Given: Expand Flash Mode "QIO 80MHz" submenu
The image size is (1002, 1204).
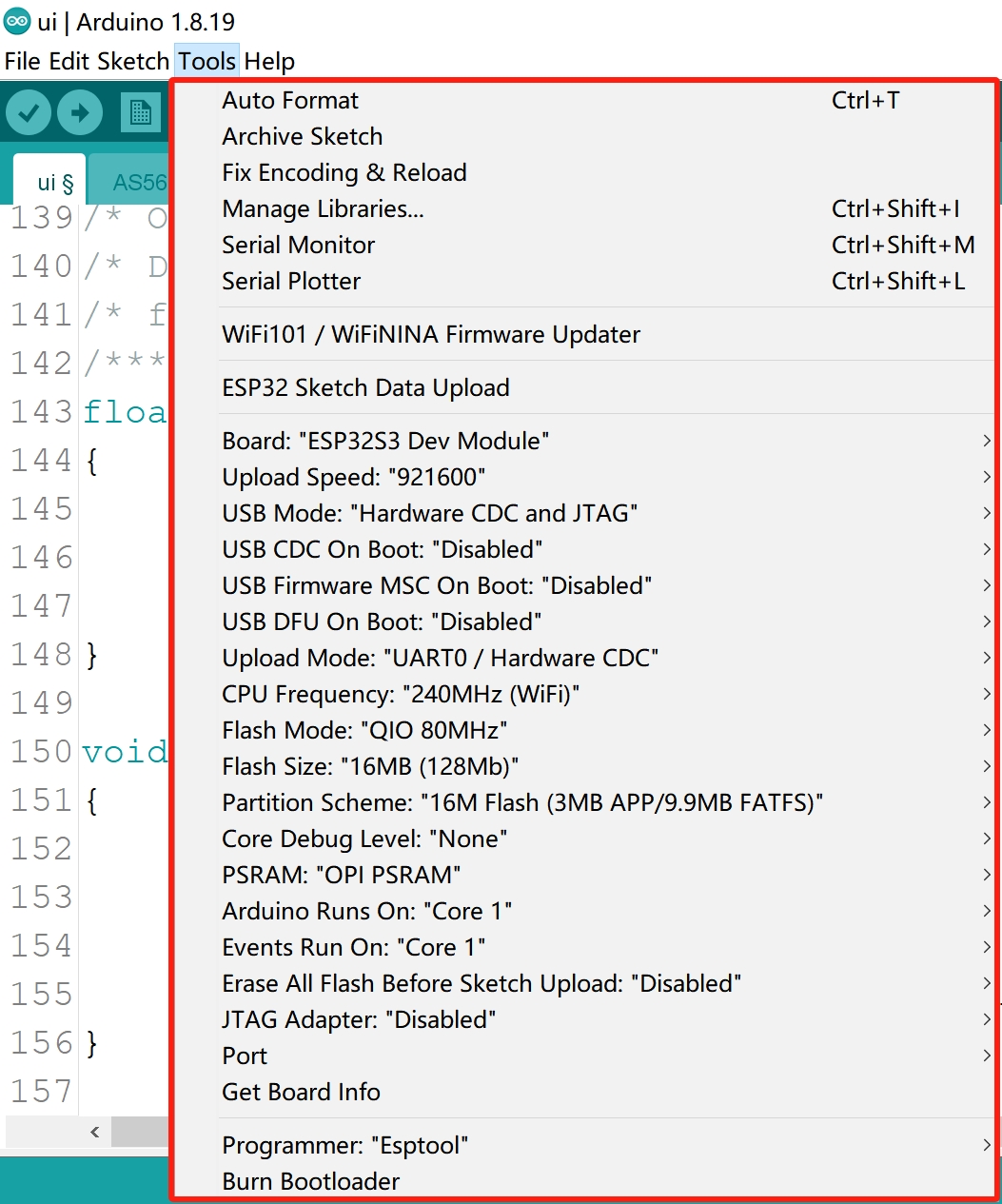Looking at the screenshot, I should tap(583, 730).
